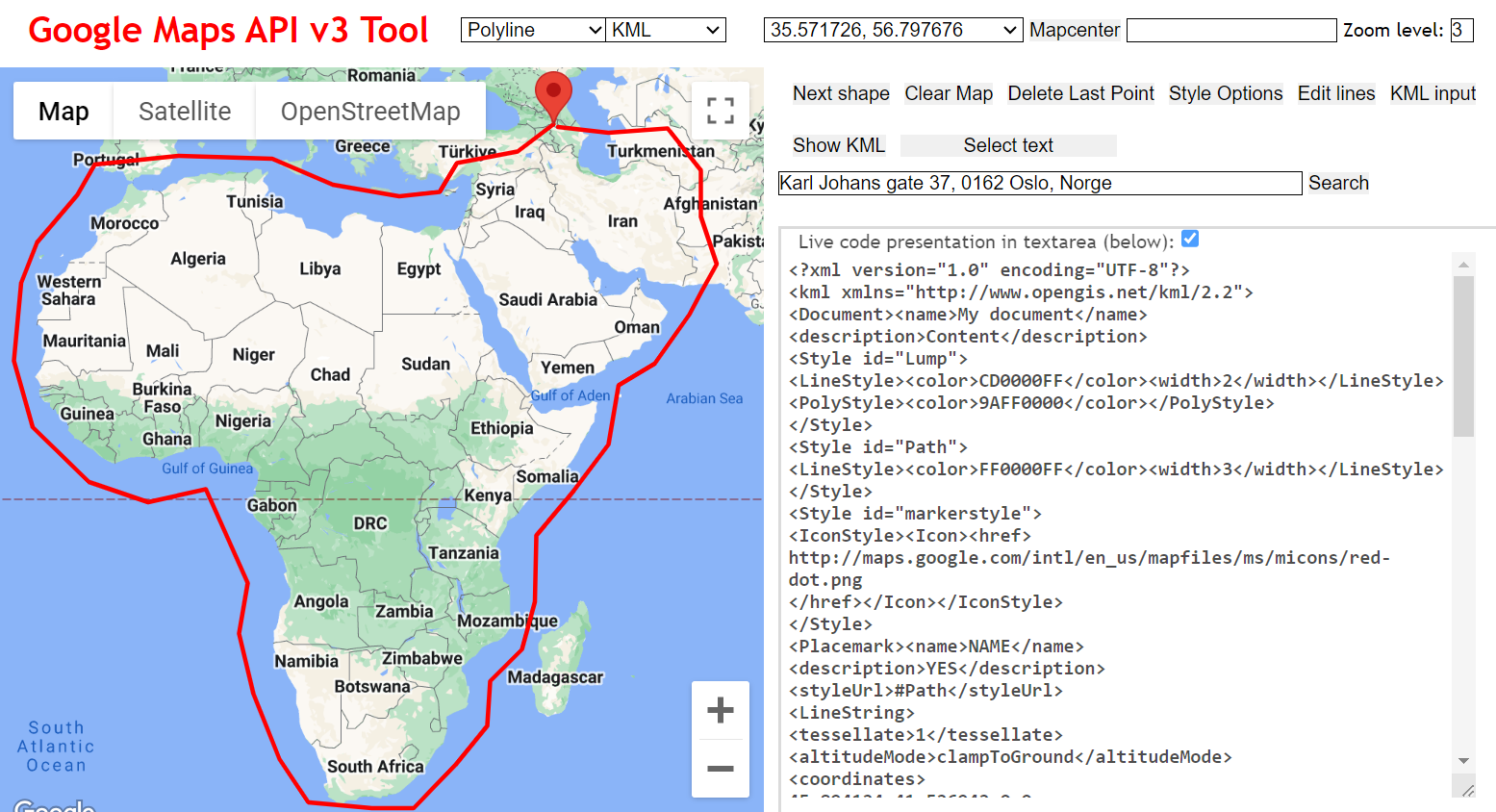
Task: Click the Madagascar label on the map
Action: 555,677
